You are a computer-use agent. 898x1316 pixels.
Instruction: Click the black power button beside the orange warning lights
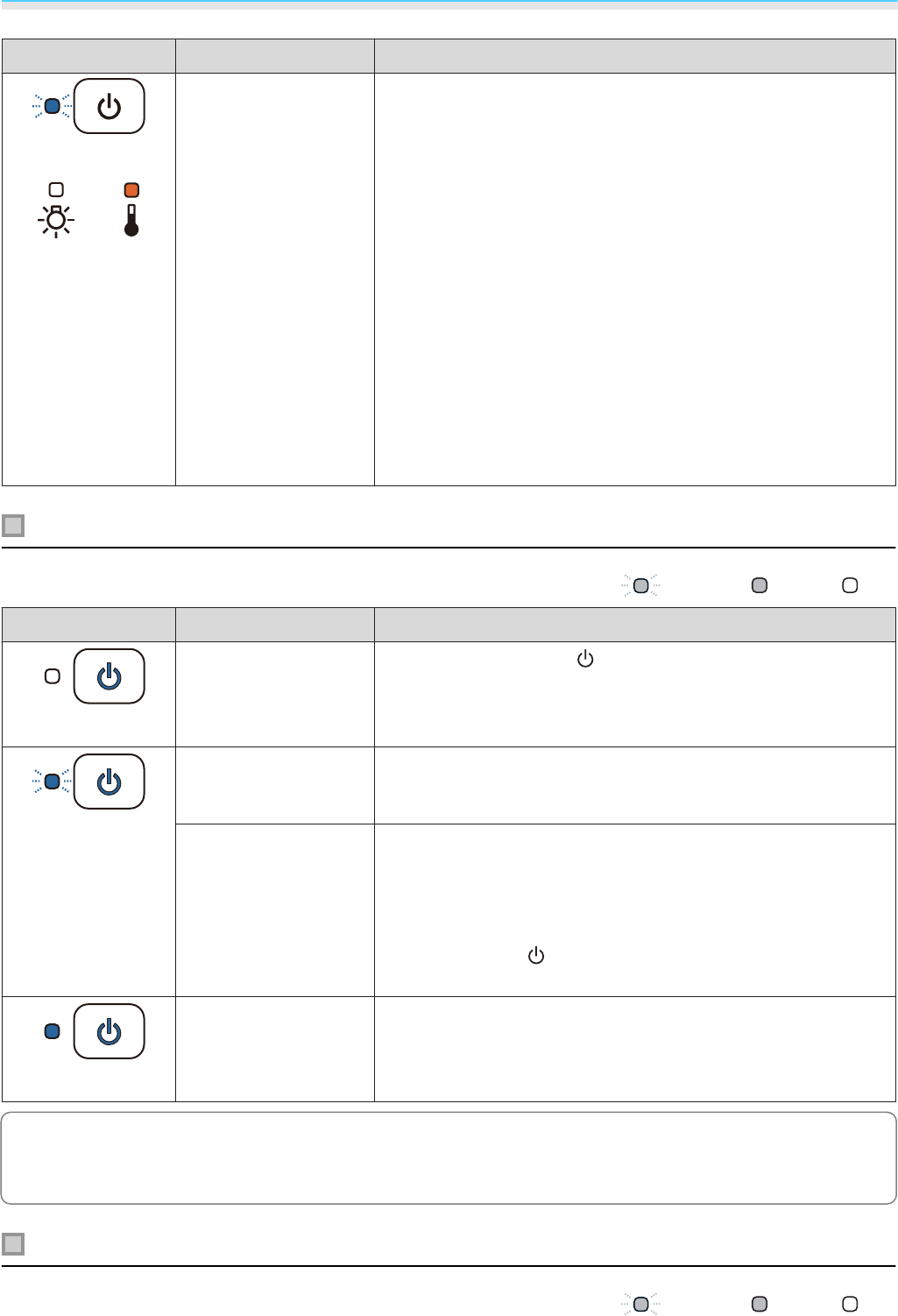(109, 106)
